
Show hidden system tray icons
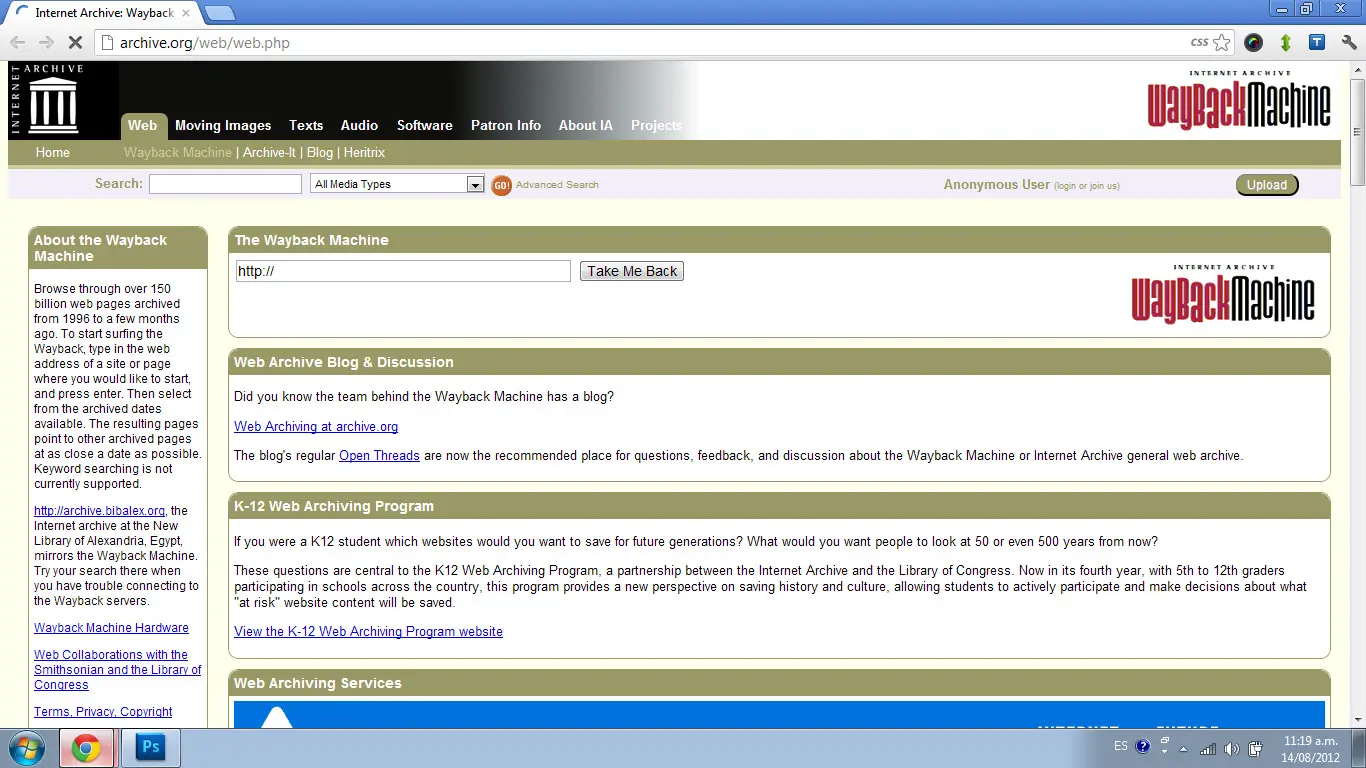point(1184,749)
